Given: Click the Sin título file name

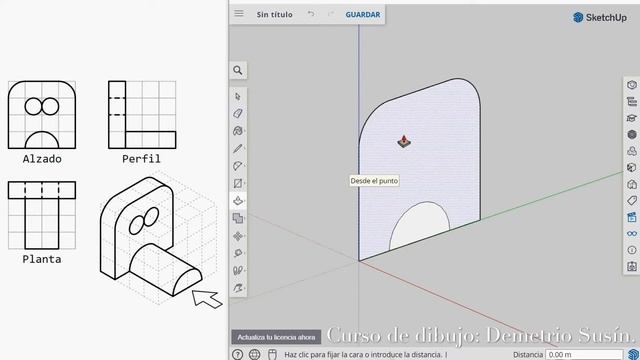Looking at the screenshot, I should click(274, 14).
